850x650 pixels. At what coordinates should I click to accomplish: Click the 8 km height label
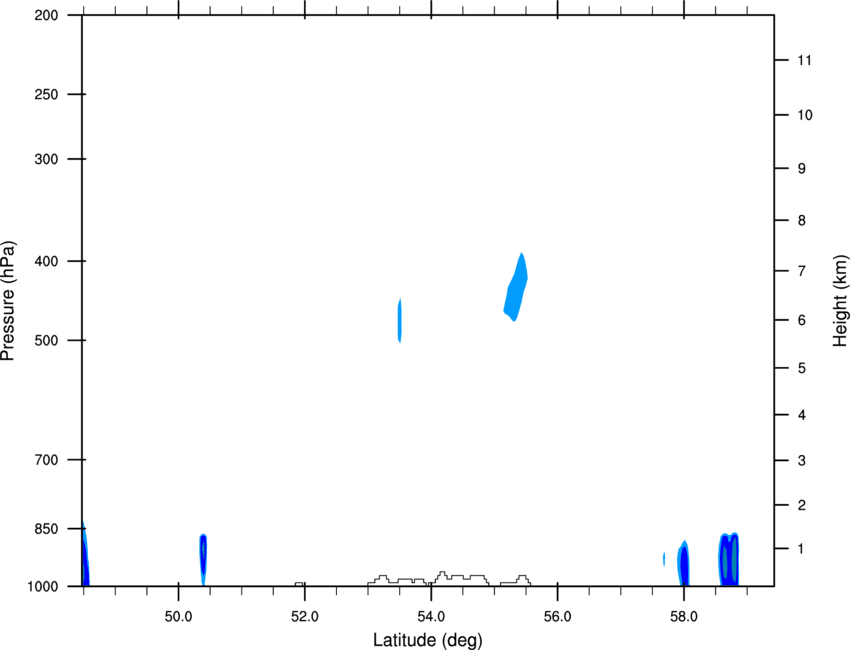pyautogui.click(x=802, y=221)
